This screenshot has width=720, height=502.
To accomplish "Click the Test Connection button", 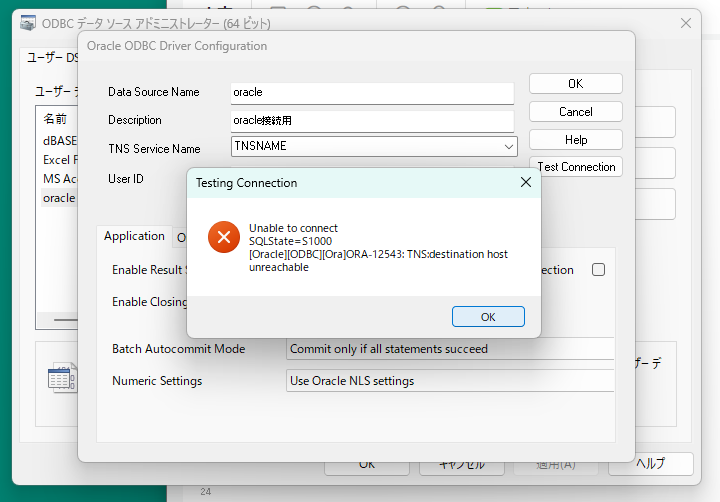I will tap(575, 167).
